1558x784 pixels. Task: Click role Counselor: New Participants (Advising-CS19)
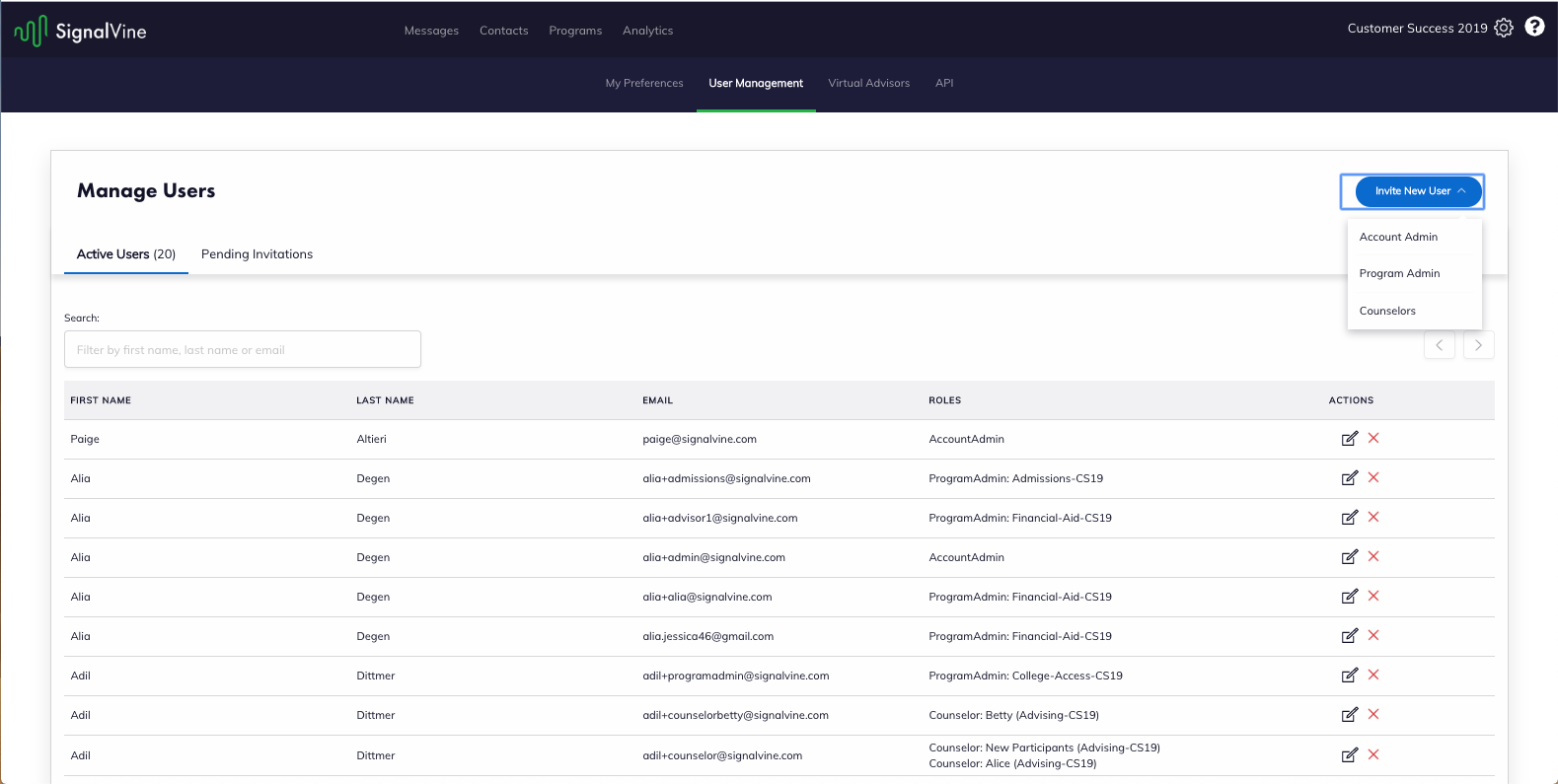point(1044,748)
